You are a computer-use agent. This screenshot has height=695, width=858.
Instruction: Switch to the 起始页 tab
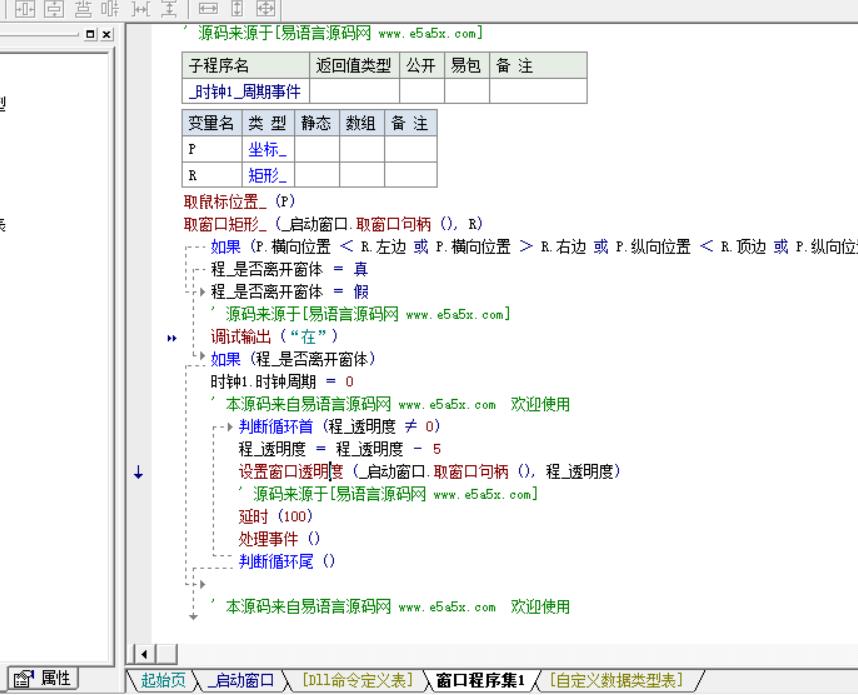tap(161, 681)
